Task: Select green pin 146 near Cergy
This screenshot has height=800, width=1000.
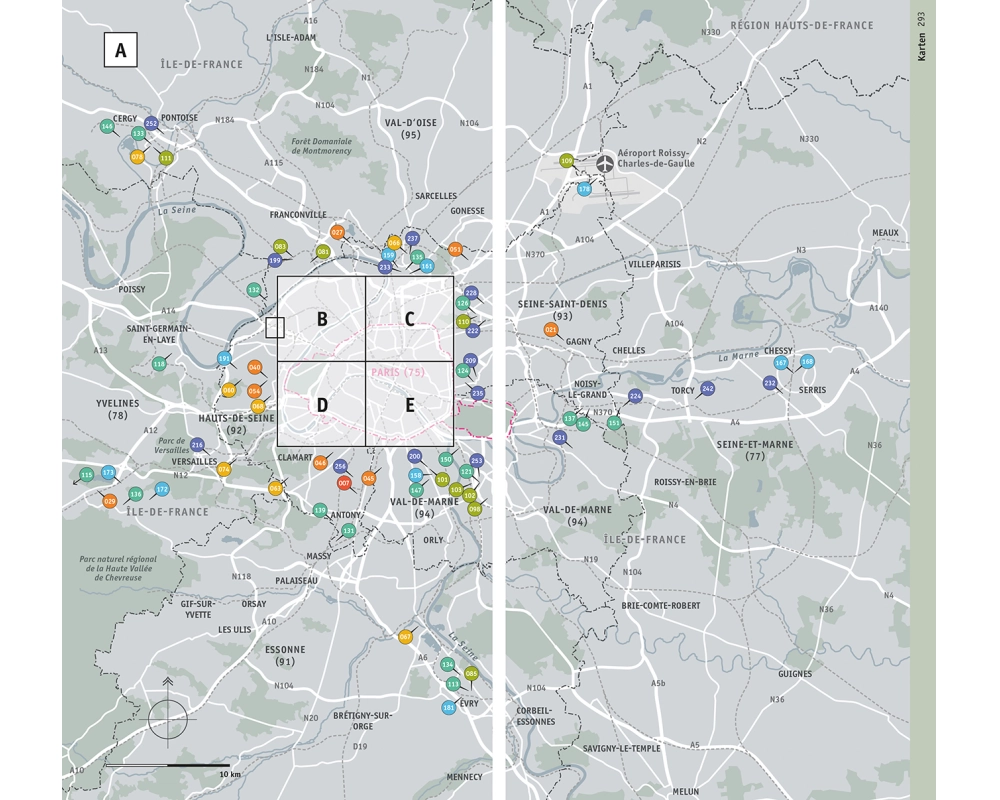Action: pos(107,127)
